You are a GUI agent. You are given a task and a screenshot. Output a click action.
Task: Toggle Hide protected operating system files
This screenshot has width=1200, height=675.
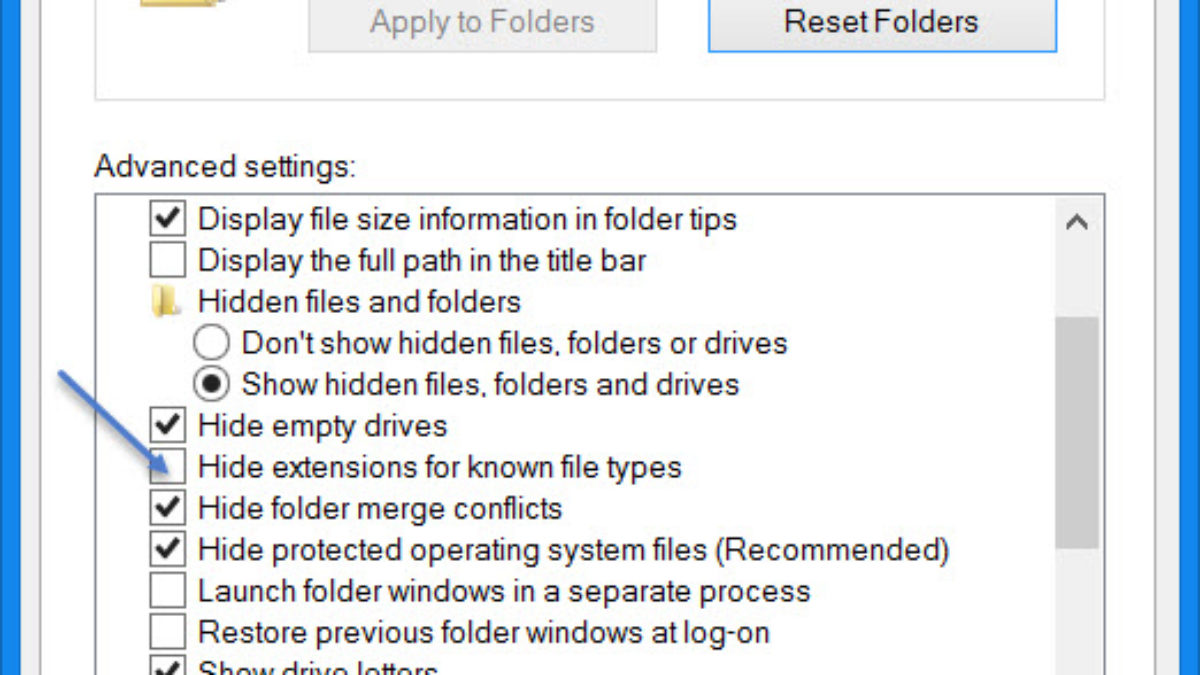(x=168, y=549)
